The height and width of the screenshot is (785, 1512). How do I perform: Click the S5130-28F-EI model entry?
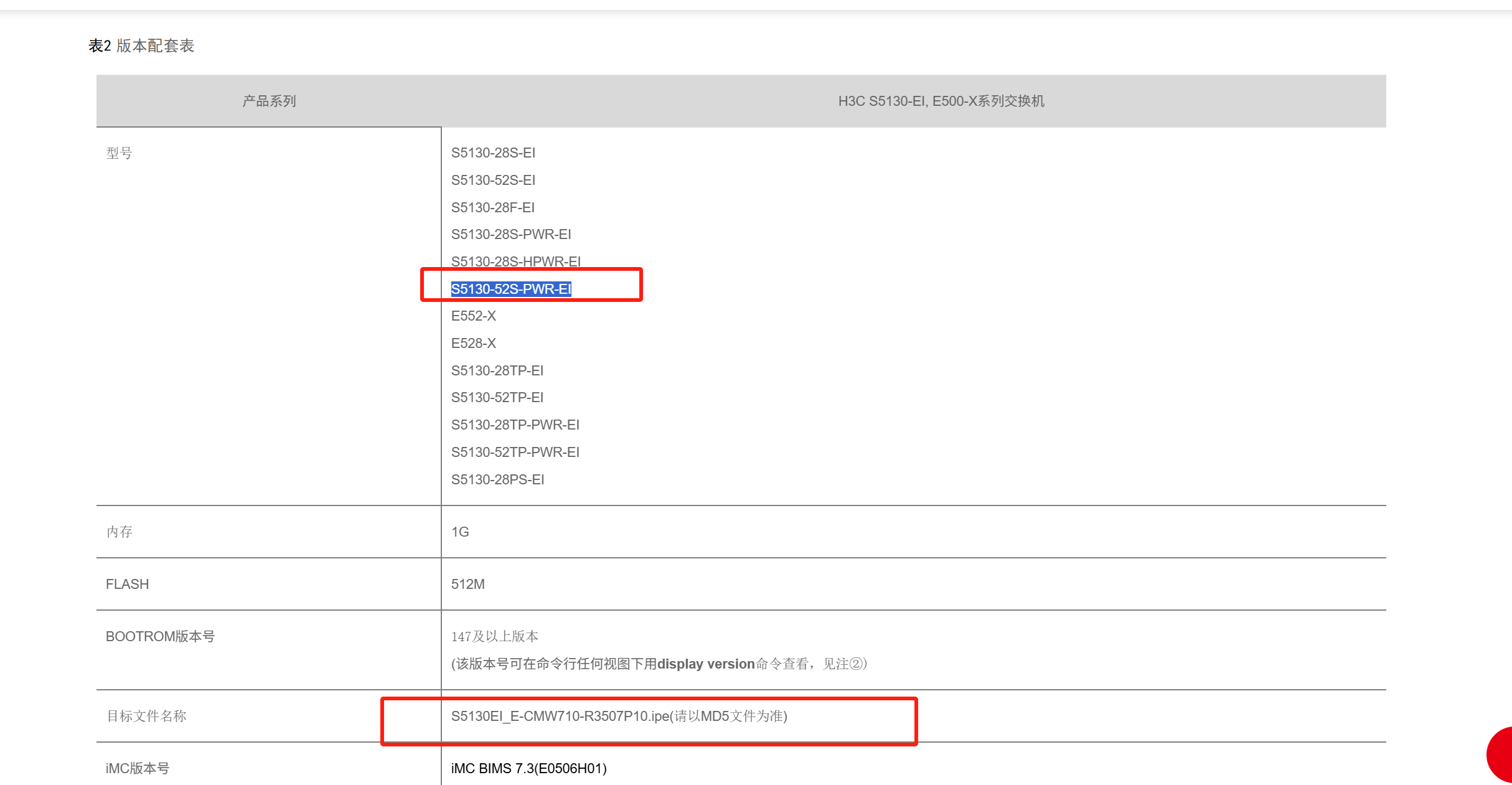point(492,207)
